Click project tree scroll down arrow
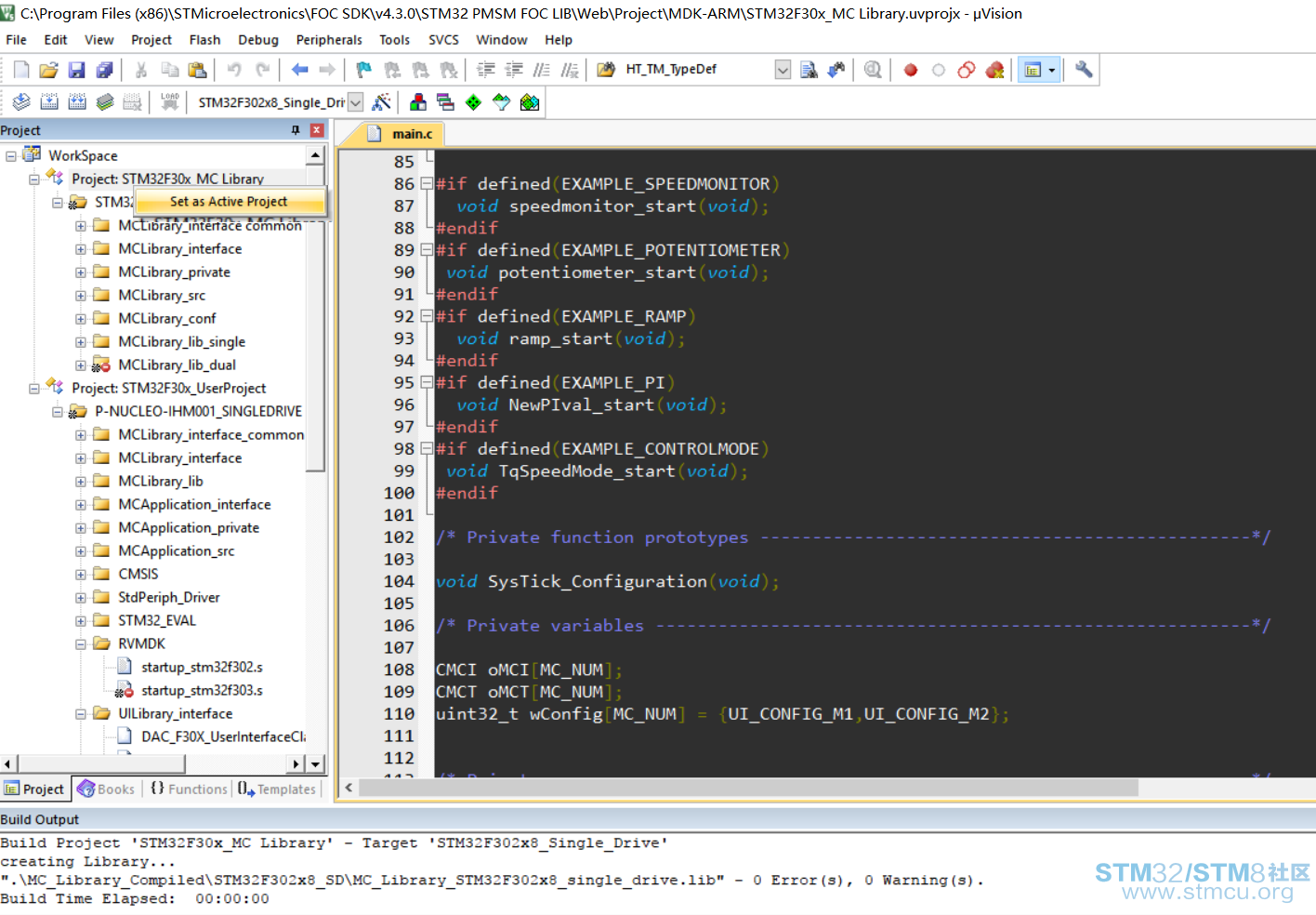 [x=316, y=764]
